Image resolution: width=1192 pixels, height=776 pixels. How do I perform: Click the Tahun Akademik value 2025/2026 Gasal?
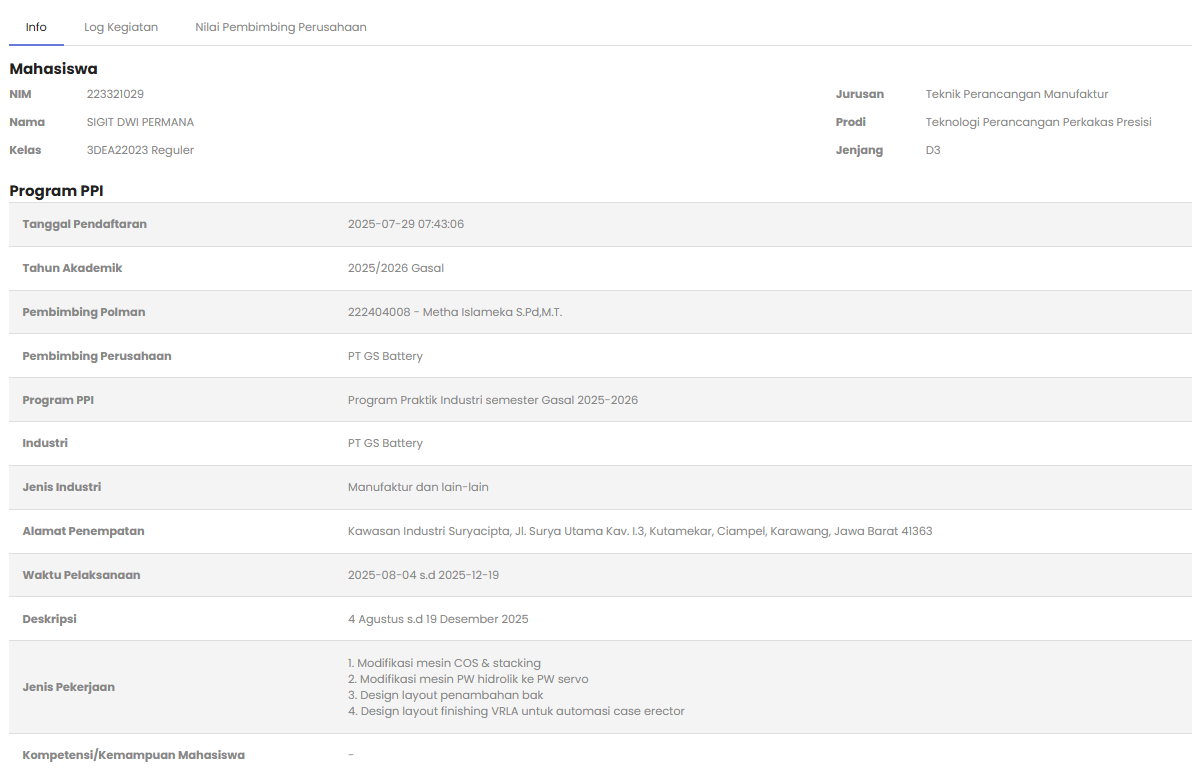point(395,268)
